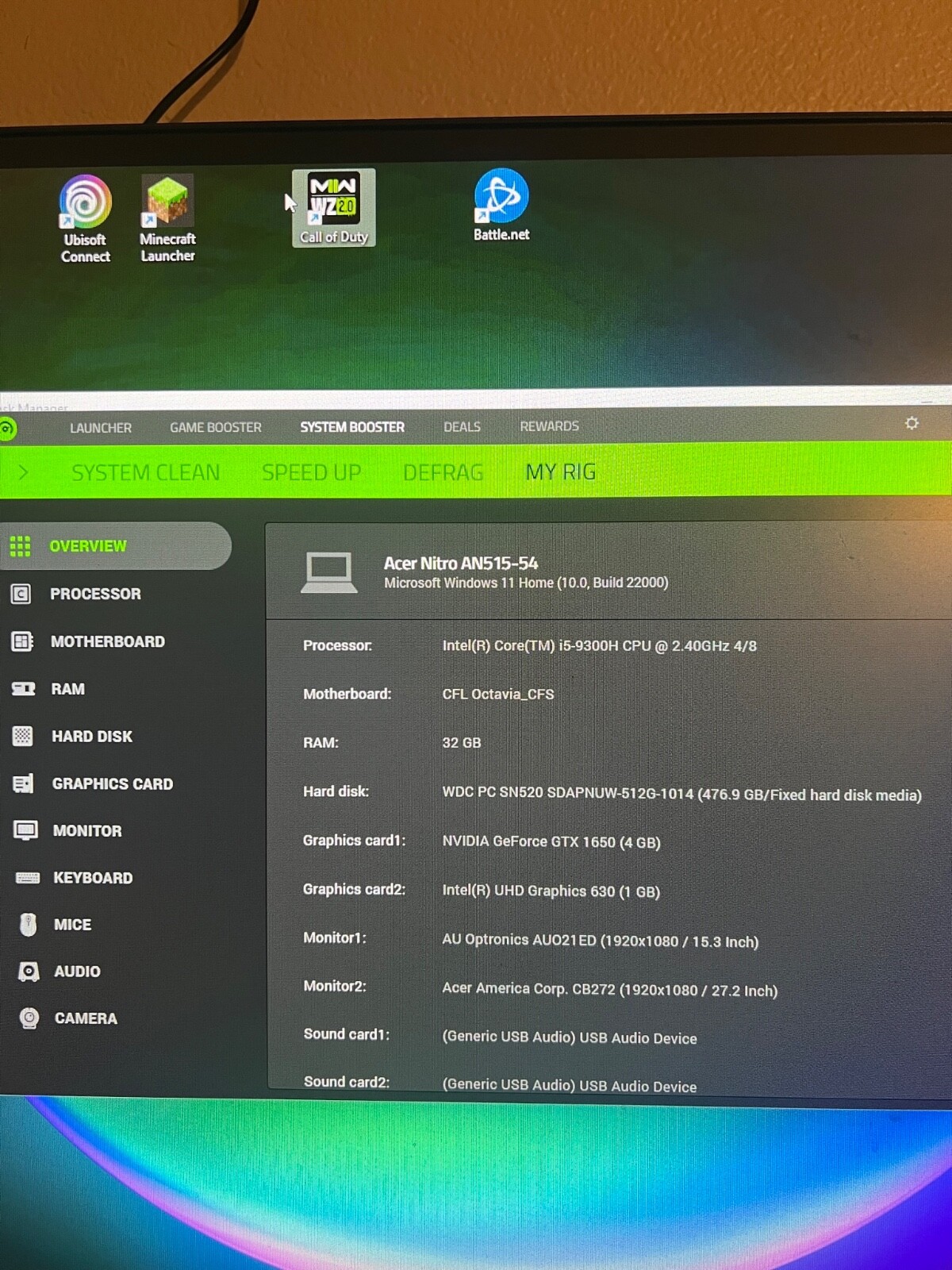This screenshot has width=952, height=1270.
Task: Click the Razer Cortex logo icon
Action: [7, 429]
